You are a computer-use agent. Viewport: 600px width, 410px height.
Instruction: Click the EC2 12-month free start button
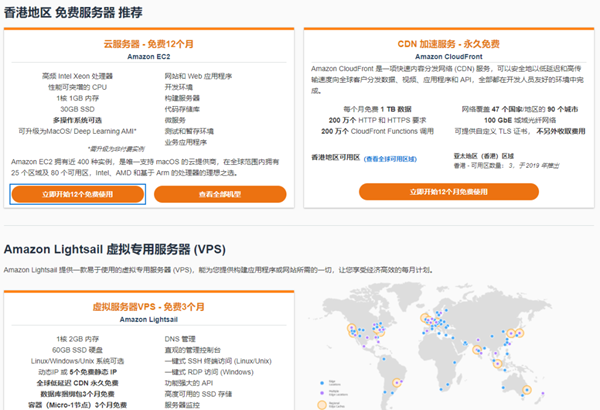[x=78, y=194]
